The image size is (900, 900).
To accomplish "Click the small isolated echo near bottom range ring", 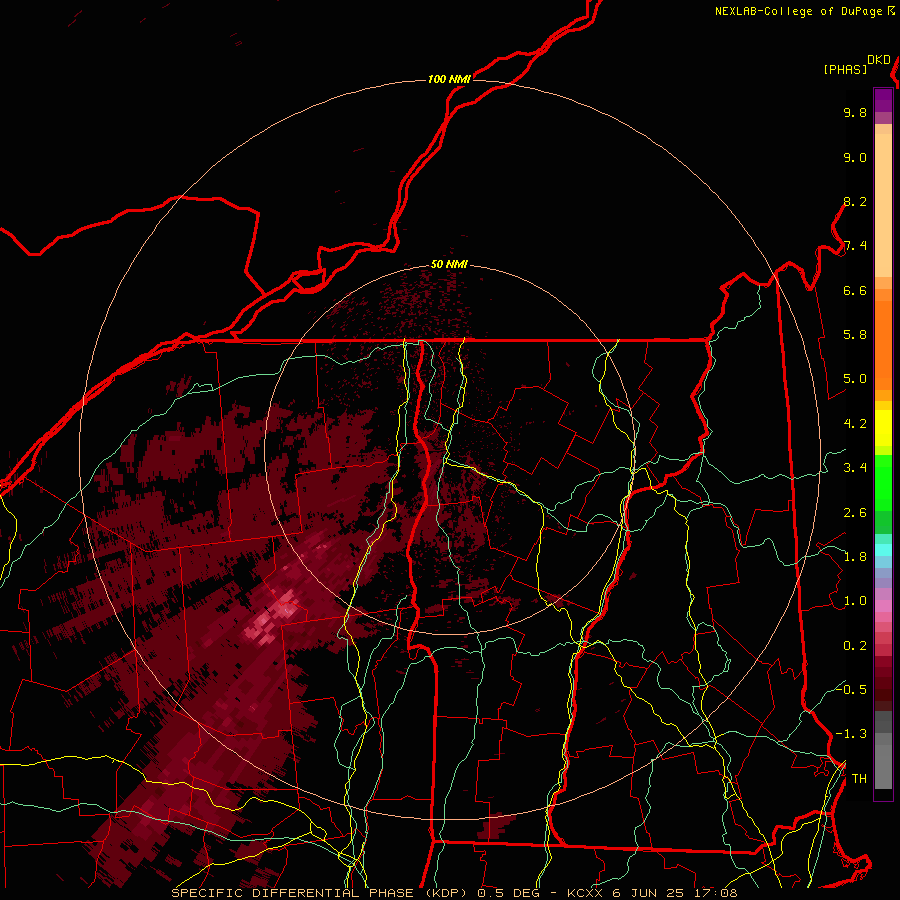I will point(493,825).
